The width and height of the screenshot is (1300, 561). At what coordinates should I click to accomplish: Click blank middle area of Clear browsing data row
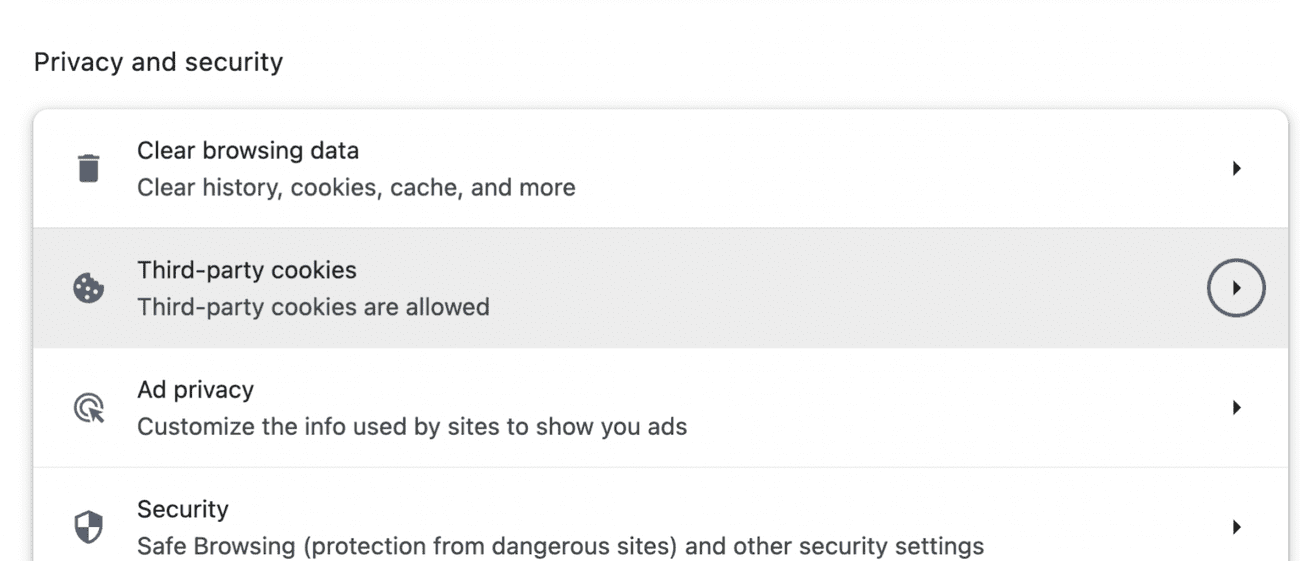coord(850,168)
